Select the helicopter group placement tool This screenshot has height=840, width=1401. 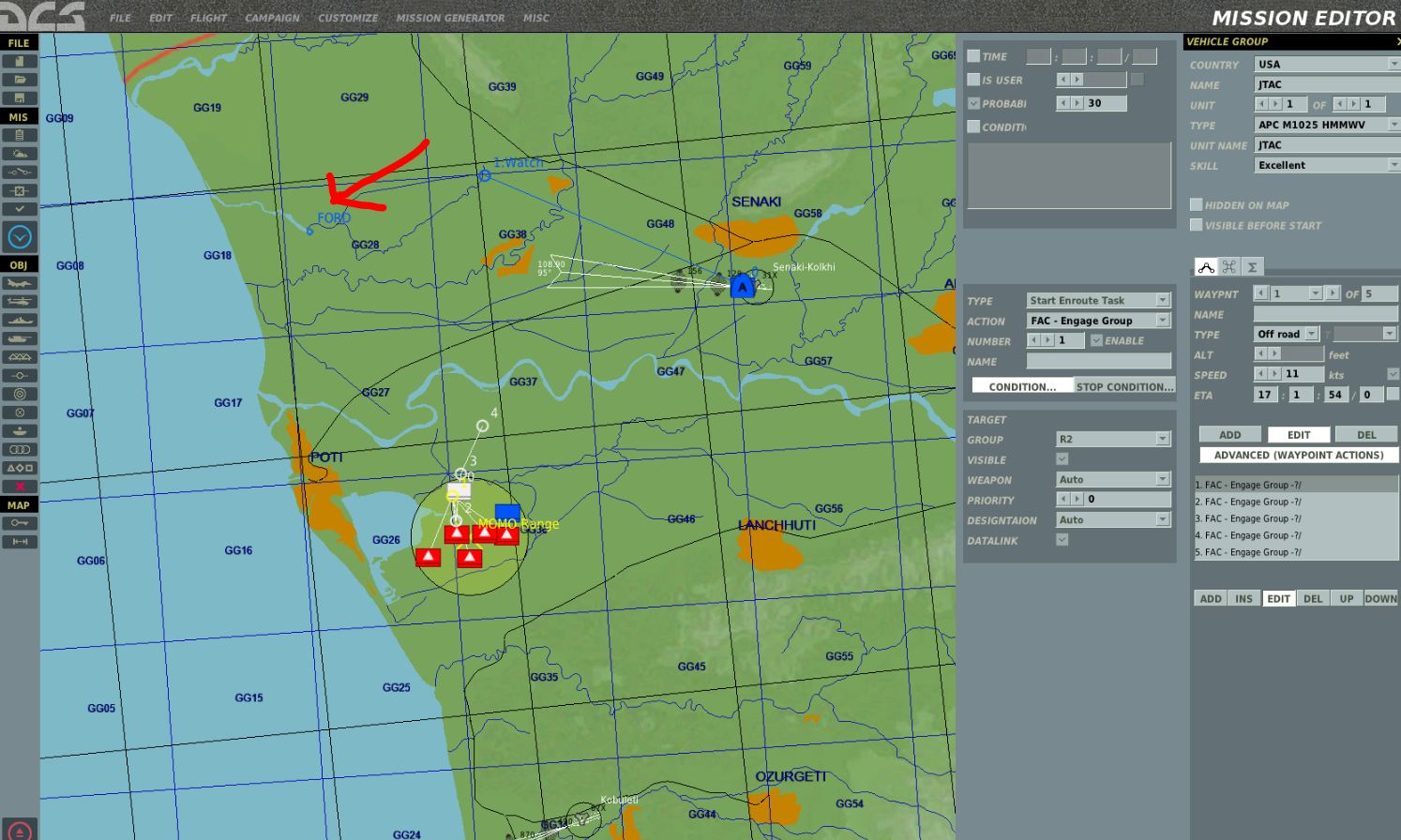pos(19,302)
